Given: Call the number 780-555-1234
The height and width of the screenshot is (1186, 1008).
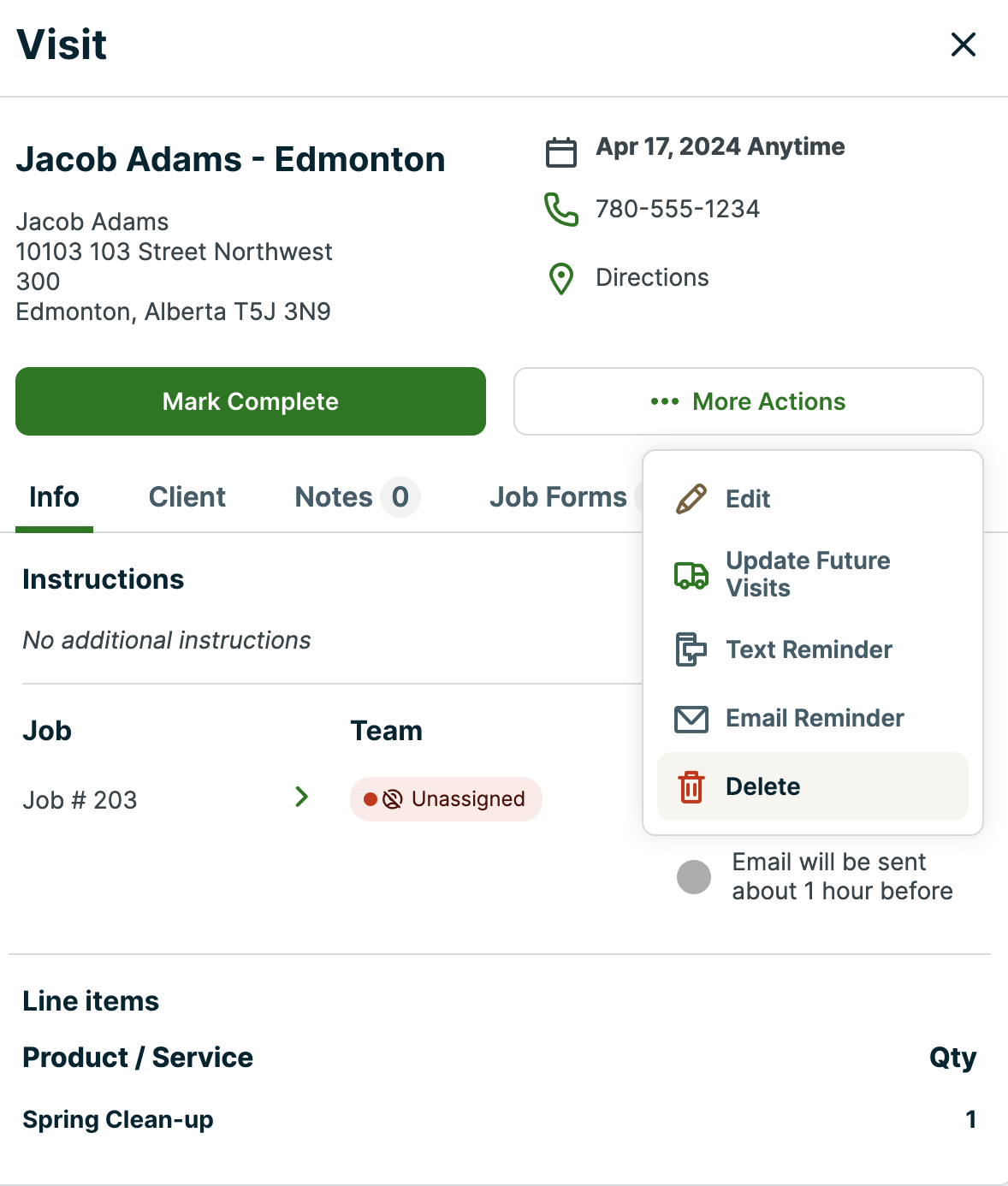Looking at the screenshot, I should 677,210.
